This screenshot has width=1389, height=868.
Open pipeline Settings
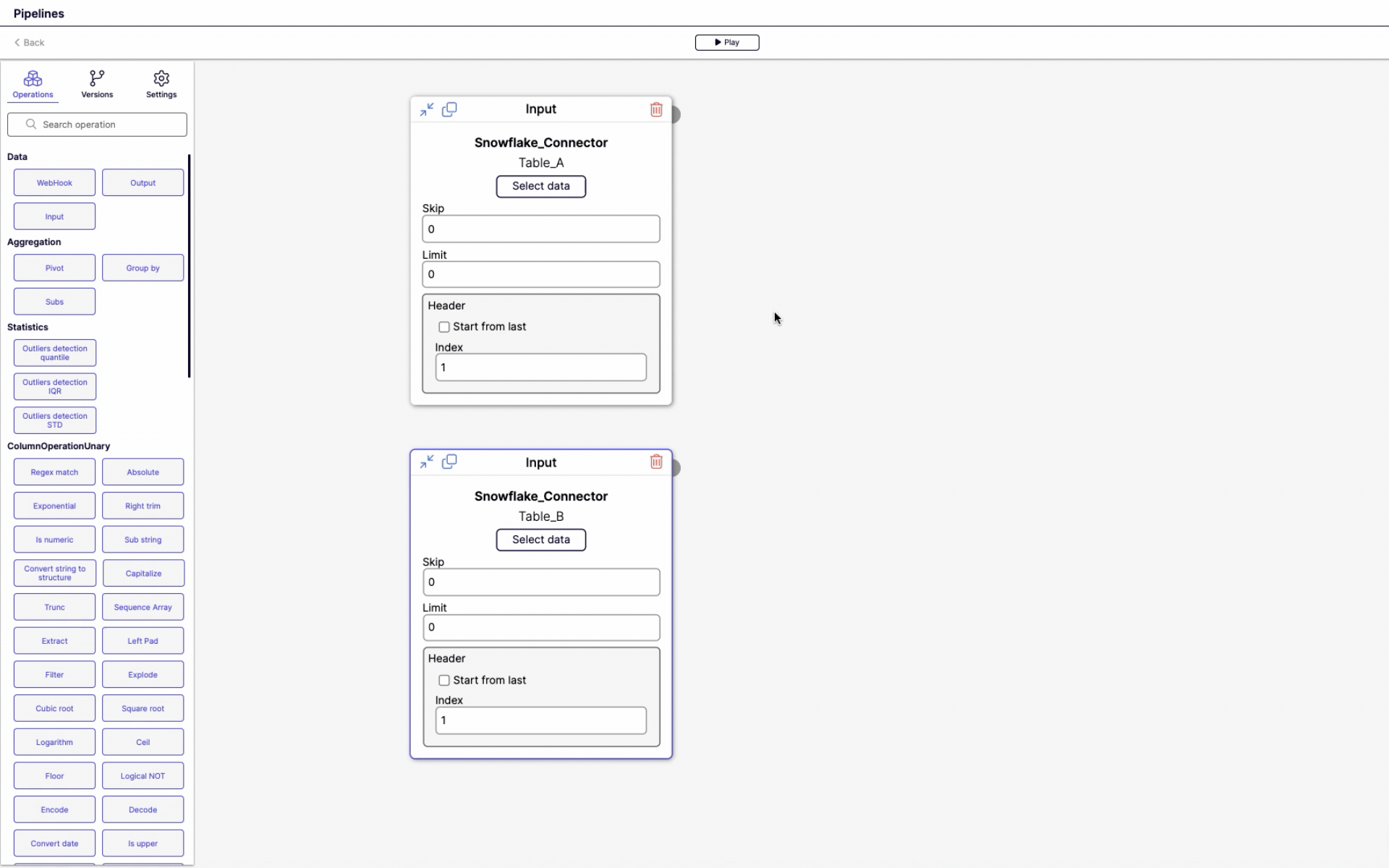[x=161, y=83]
